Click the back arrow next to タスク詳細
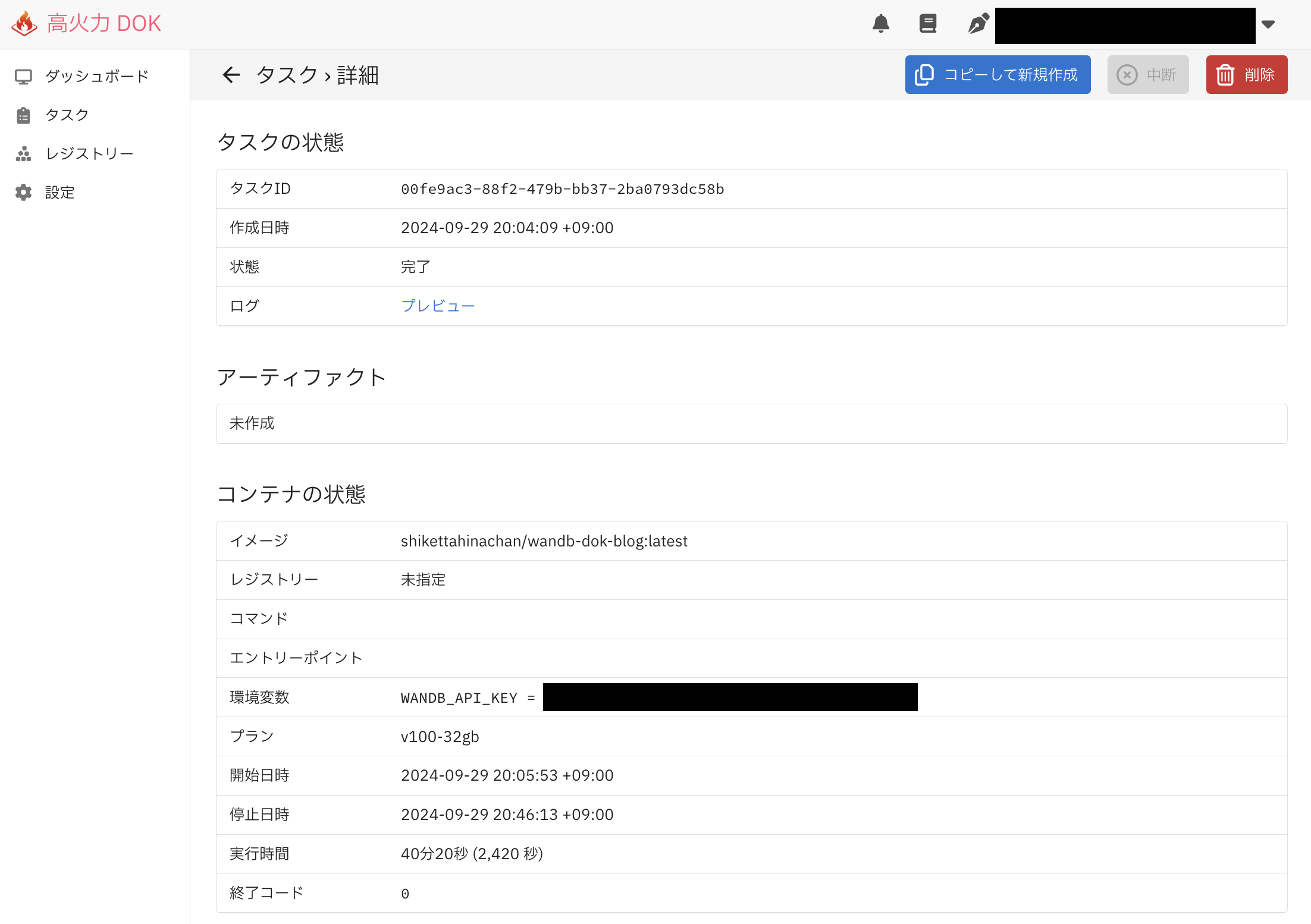 pos(231,74)
